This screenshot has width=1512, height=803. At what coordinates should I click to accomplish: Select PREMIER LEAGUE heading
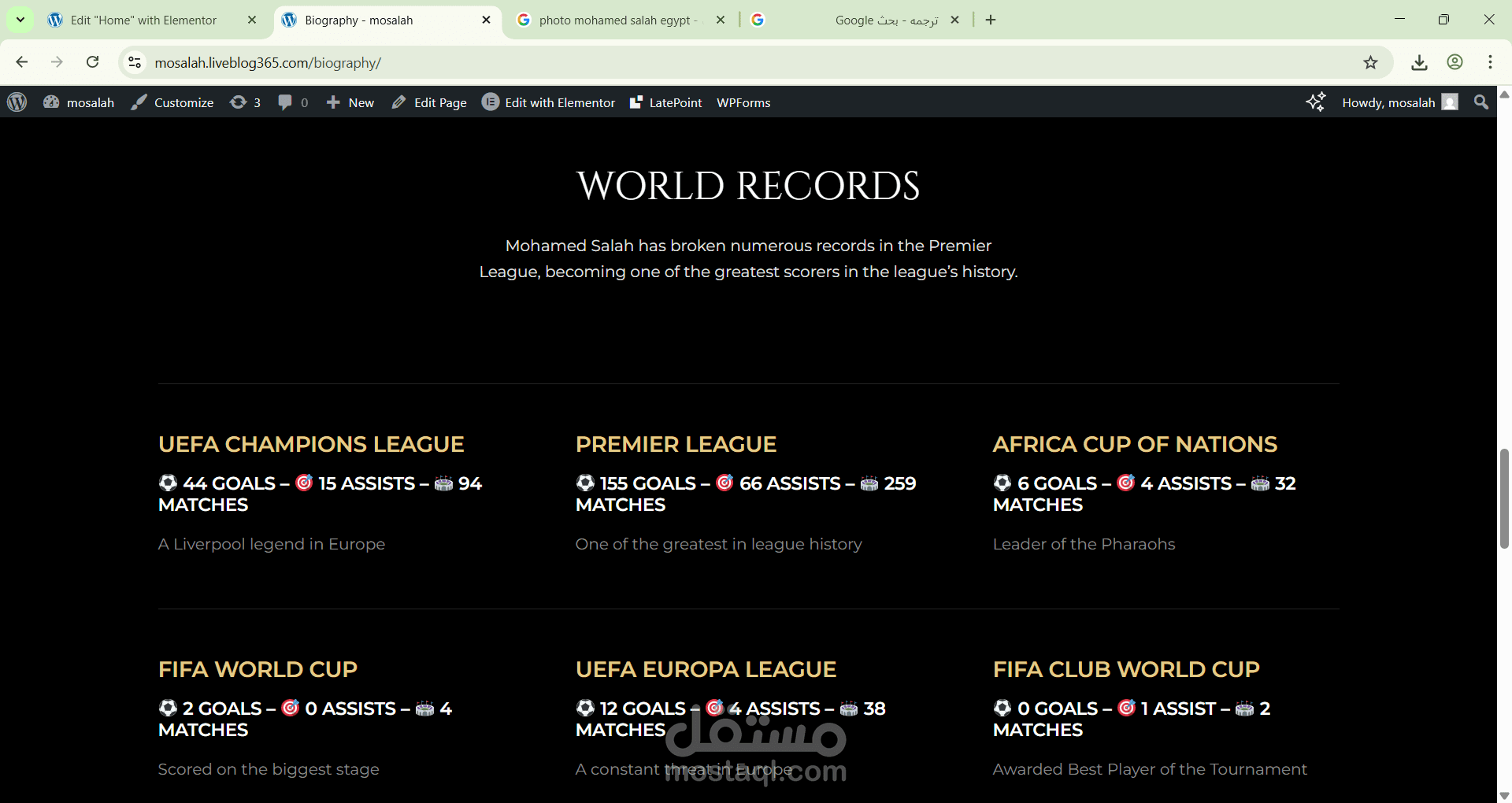pos(676,444)
